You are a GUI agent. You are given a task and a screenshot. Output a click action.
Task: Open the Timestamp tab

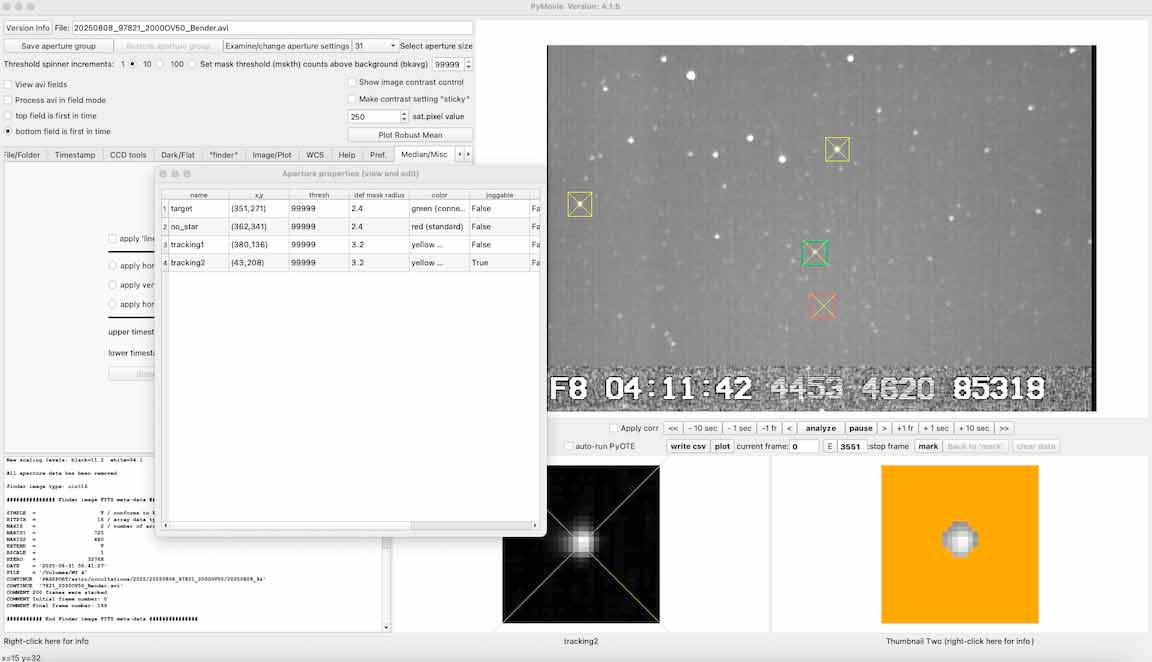coord(75,155)
